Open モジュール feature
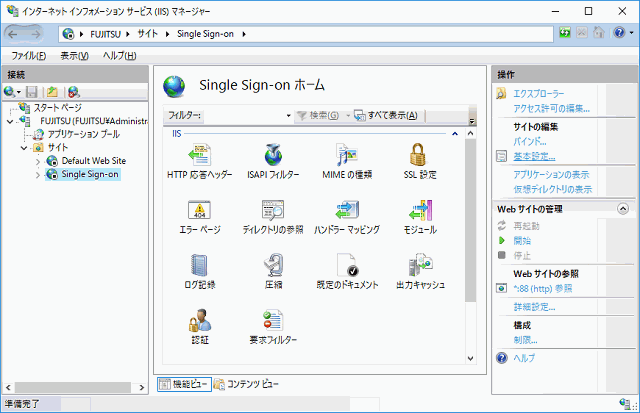Screen dimensions: 640x413 pyautogui.click(x=420, y=217)
